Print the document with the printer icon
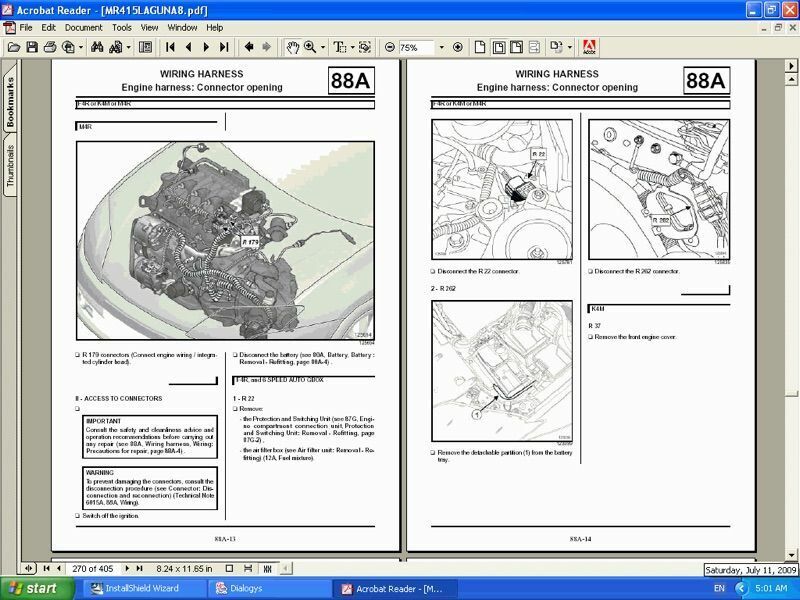800x600 pixels. pos(50,47)
